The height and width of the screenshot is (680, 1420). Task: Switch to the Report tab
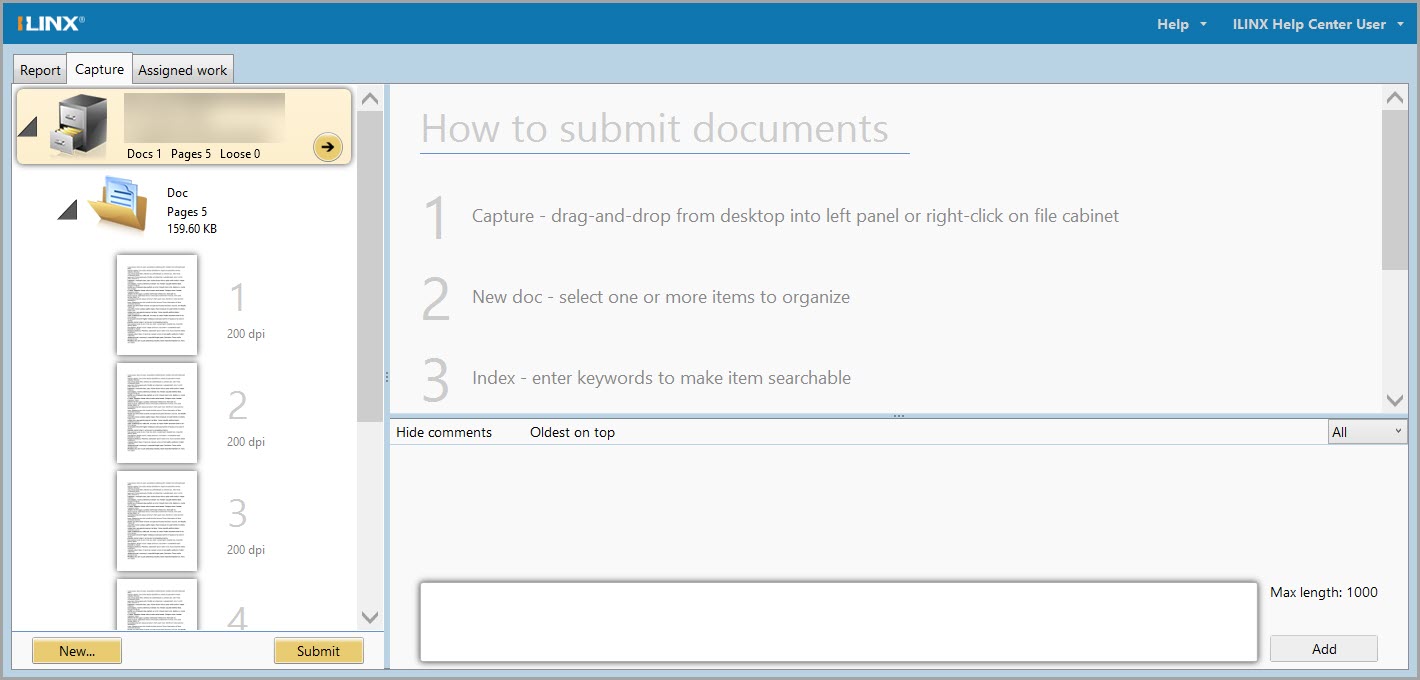(x=40, y=70)
